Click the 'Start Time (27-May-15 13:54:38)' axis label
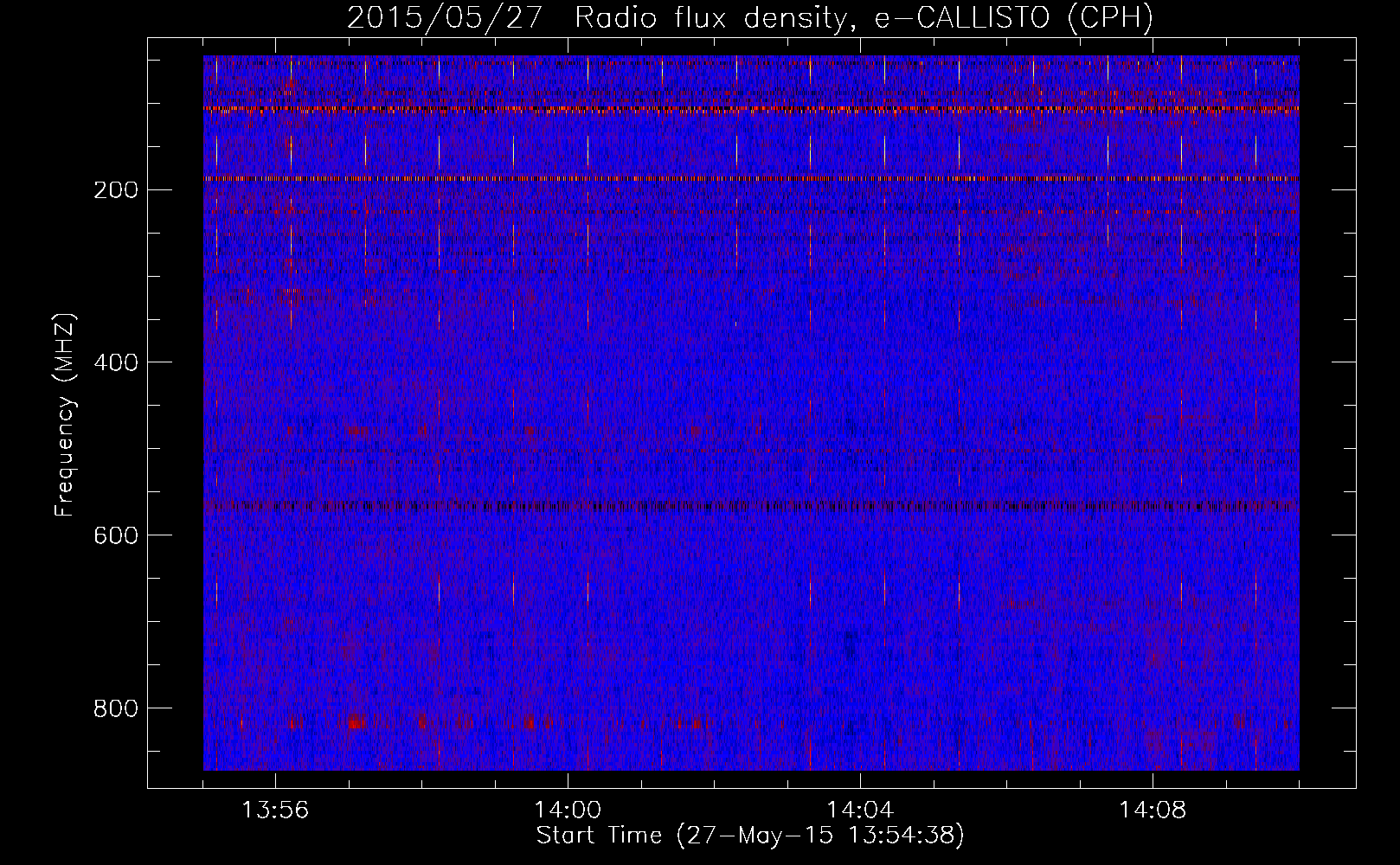 click(x=750, y=836)
